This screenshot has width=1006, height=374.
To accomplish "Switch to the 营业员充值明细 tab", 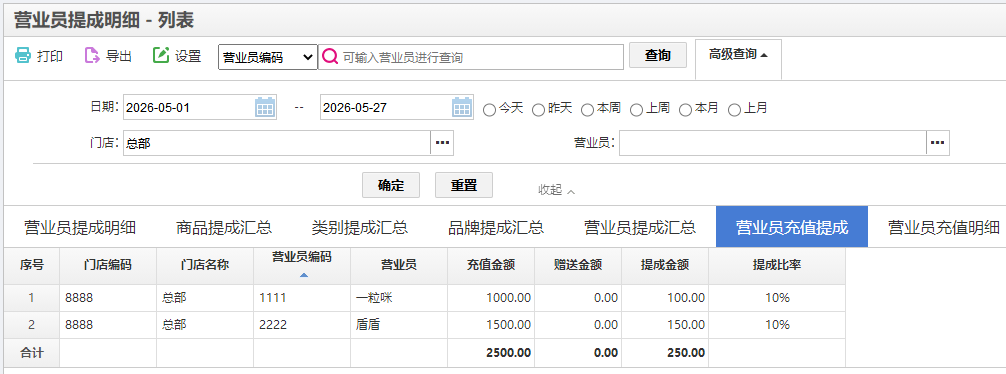I will point(944,227).
